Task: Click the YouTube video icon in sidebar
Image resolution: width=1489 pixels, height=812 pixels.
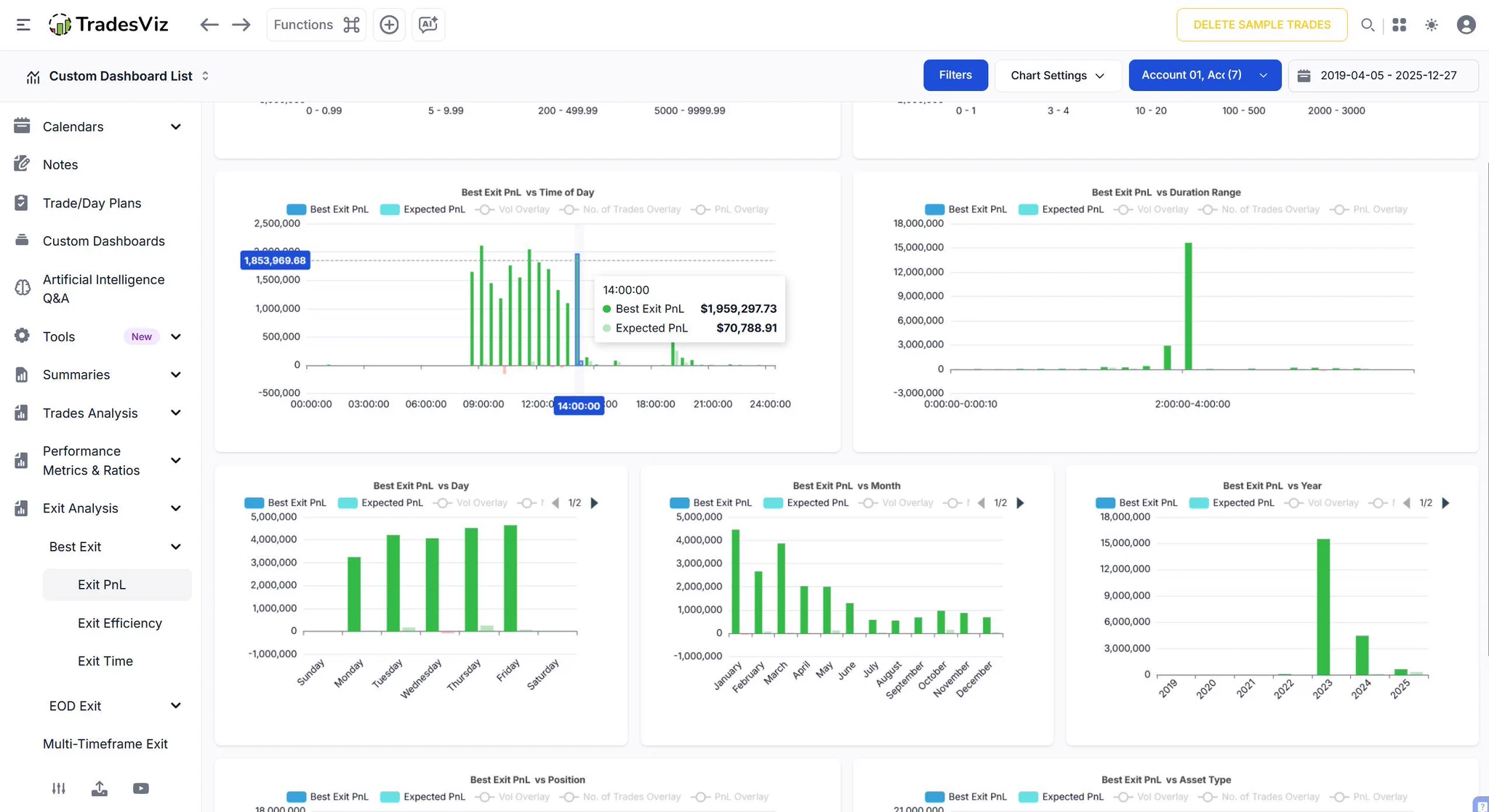Action: [140, 788]
